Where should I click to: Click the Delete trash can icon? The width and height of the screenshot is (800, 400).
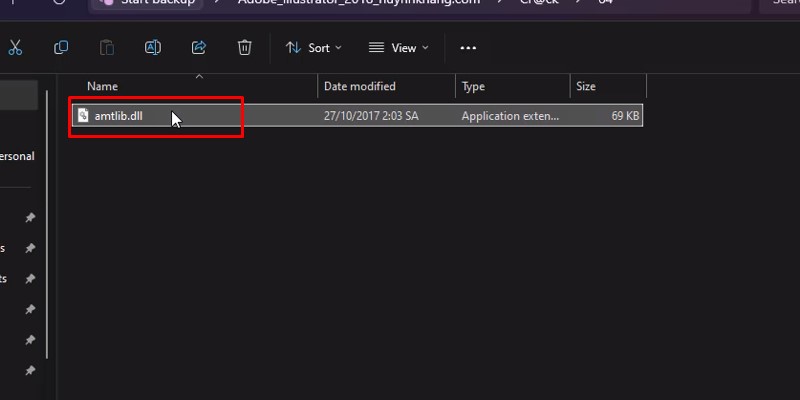coord(244,47)
